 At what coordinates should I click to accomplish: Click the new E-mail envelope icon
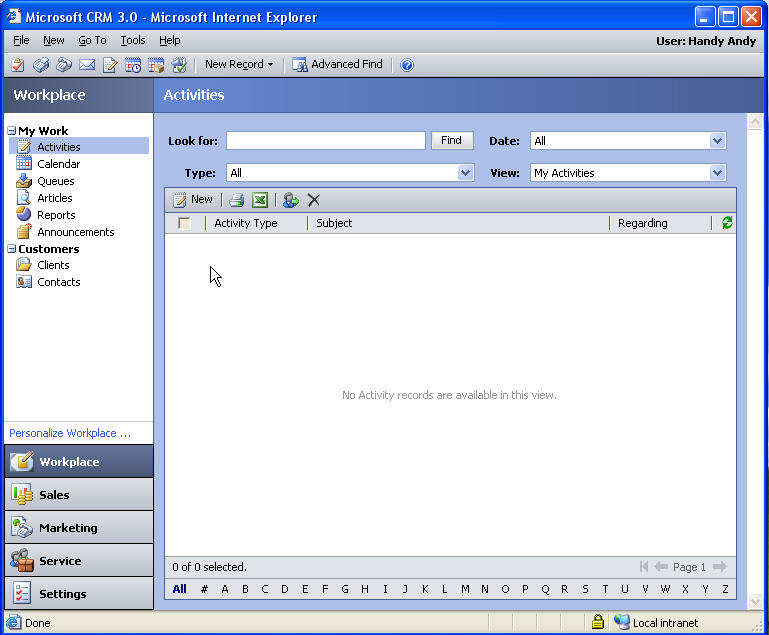click(x=87, y=65)
